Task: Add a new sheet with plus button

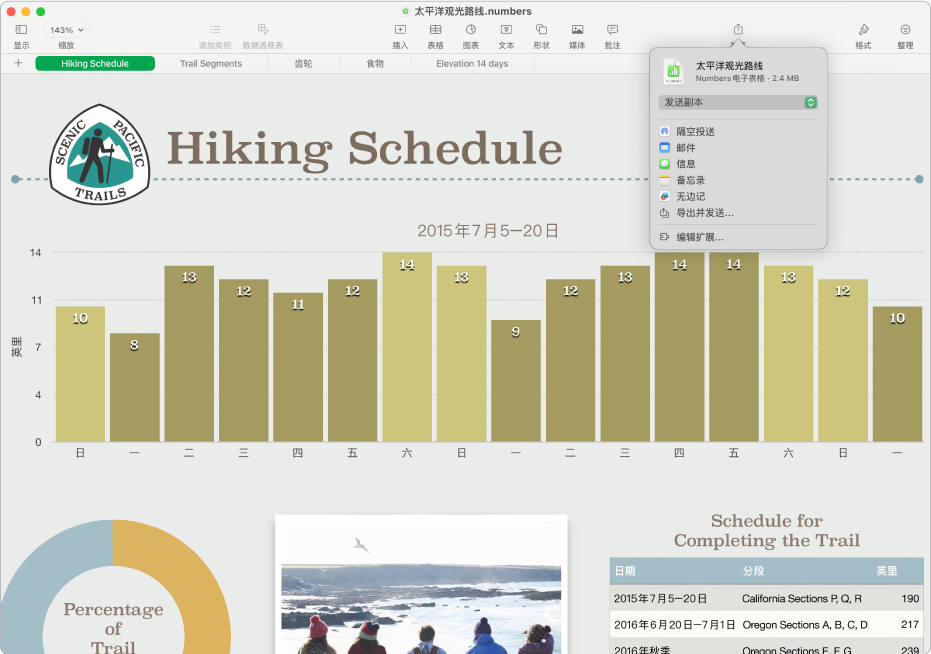Action: pyautogui.click(x=18, y=64)
